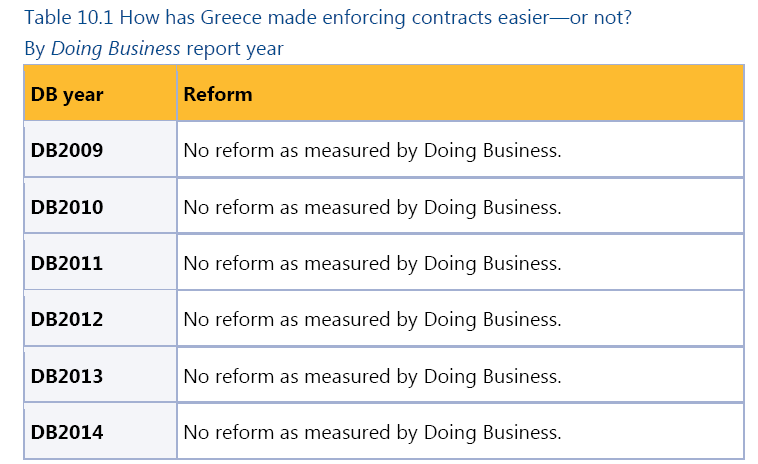
Task: Select the reform text in the DB2013 row
Action: click(x=372, y=377)
